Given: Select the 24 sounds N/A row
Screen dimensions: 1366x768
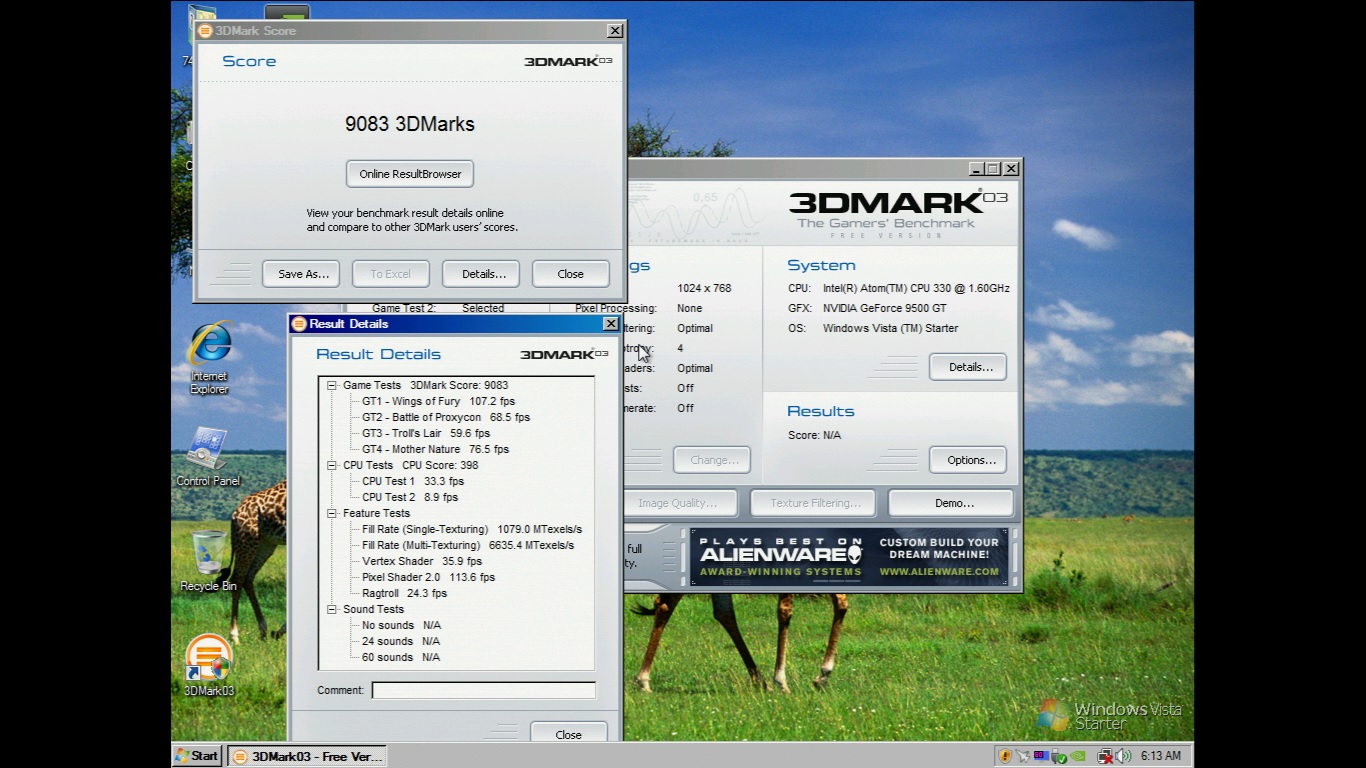Looking at the screenshot, I should point(401,641).
